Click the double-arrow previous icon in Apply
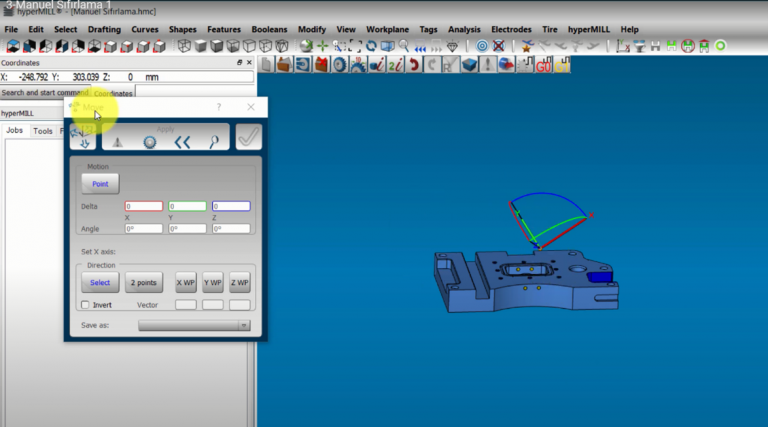The height and width of the screenshot is (427, 768). (182, 142)
